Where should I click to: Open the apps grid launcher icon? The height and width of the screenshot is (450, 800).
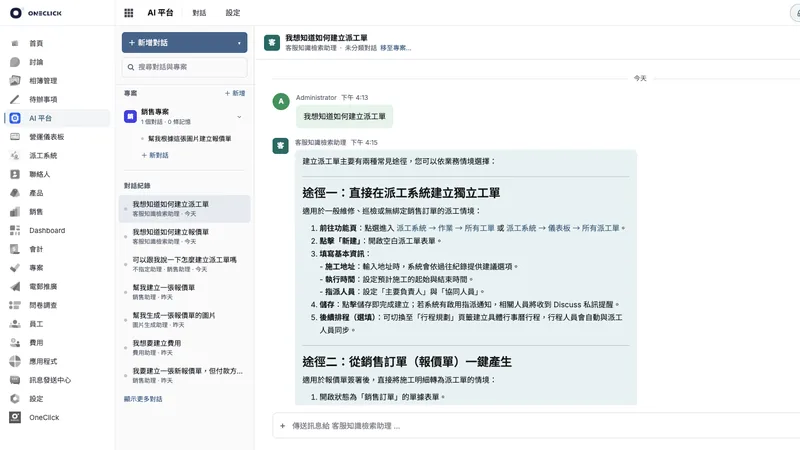click(129, 13)
